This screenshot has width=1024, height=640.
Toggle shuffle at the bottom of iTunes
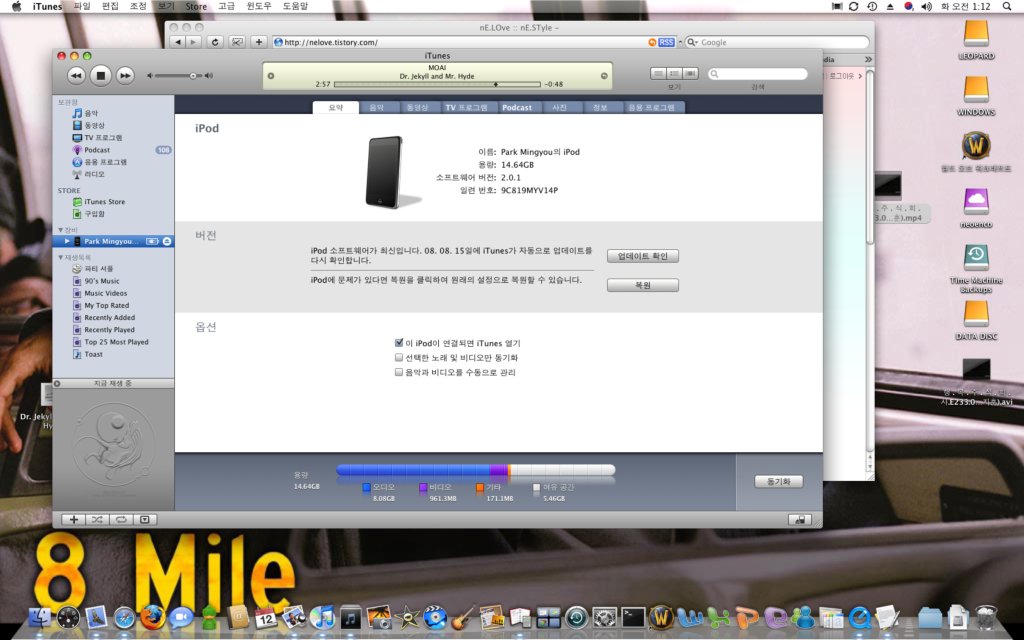(97, 520)
